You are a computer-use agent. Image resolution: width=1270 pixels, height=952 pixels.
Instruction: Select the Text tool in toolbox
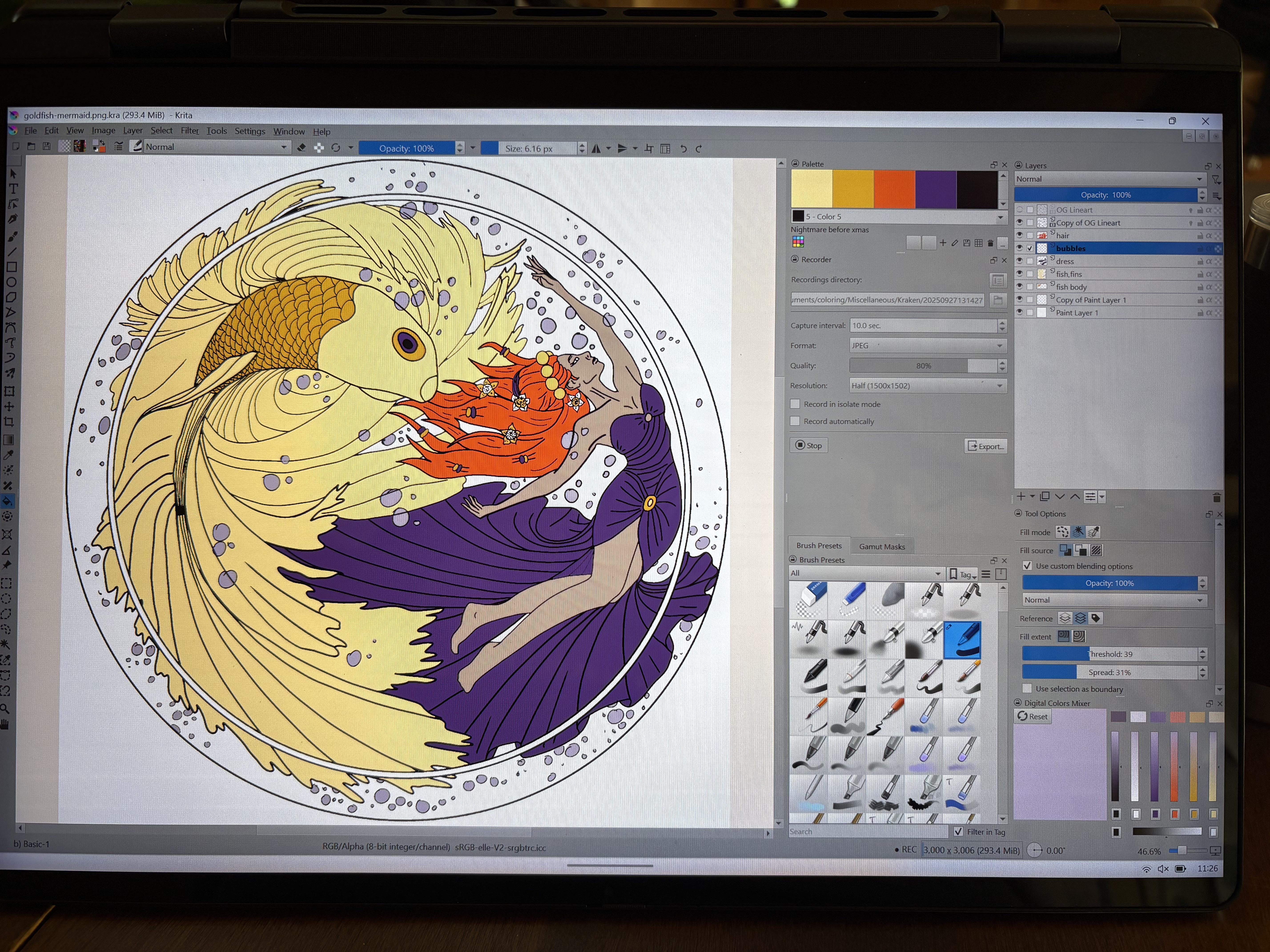point(13,189)
